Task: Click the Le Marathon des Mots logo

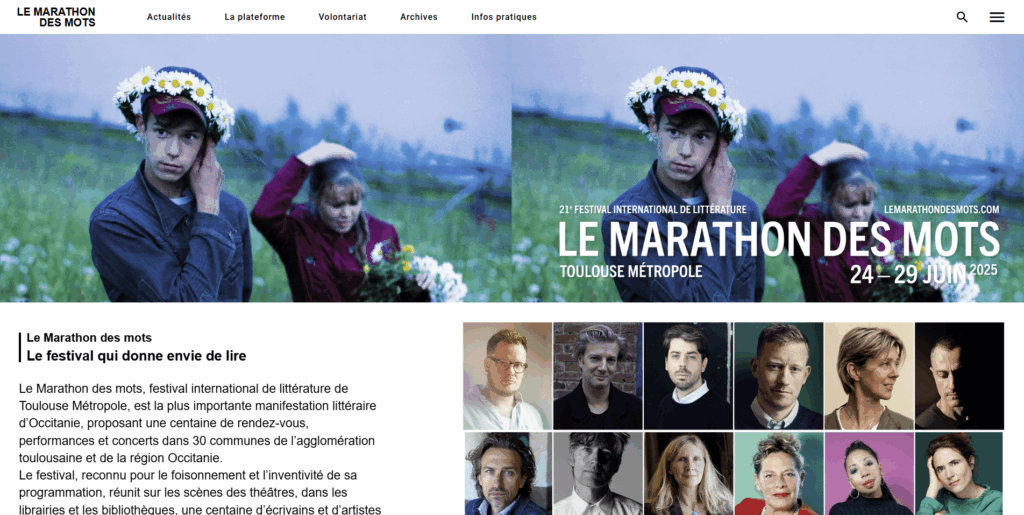Action: coord(56,17)
